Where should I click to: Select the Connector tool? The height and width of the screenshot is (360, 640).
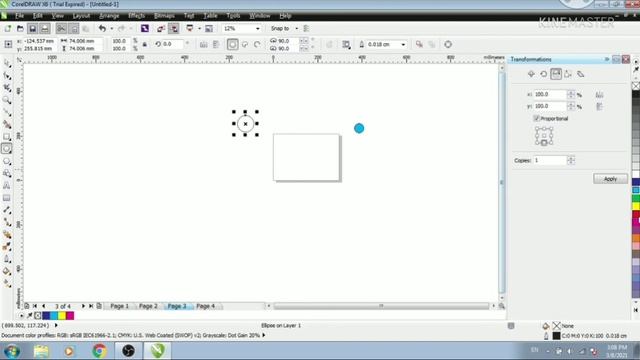[7, 222]
